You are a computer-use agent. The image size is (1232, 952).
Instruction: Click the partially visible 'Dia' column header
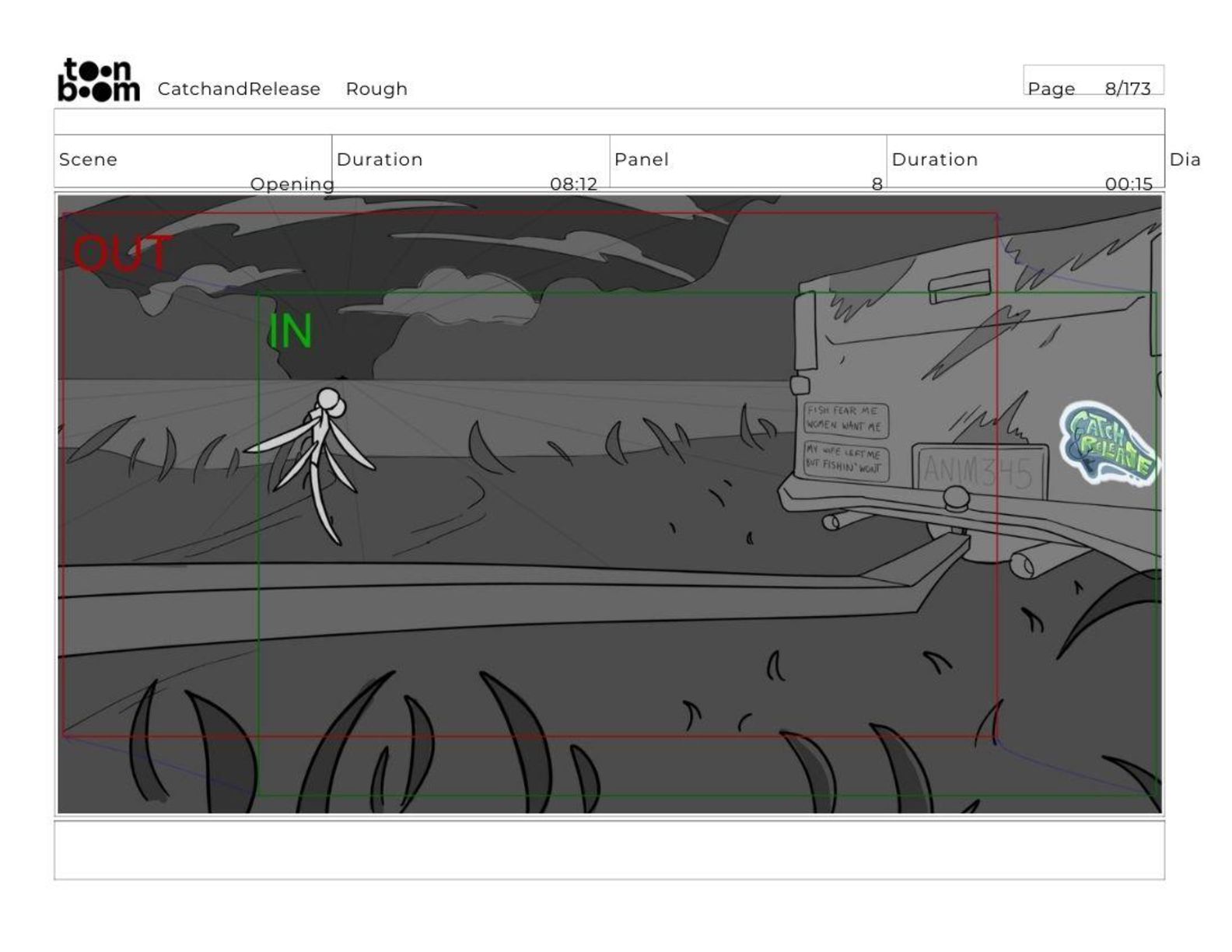pyautogui.click(x=1185, y=159)
